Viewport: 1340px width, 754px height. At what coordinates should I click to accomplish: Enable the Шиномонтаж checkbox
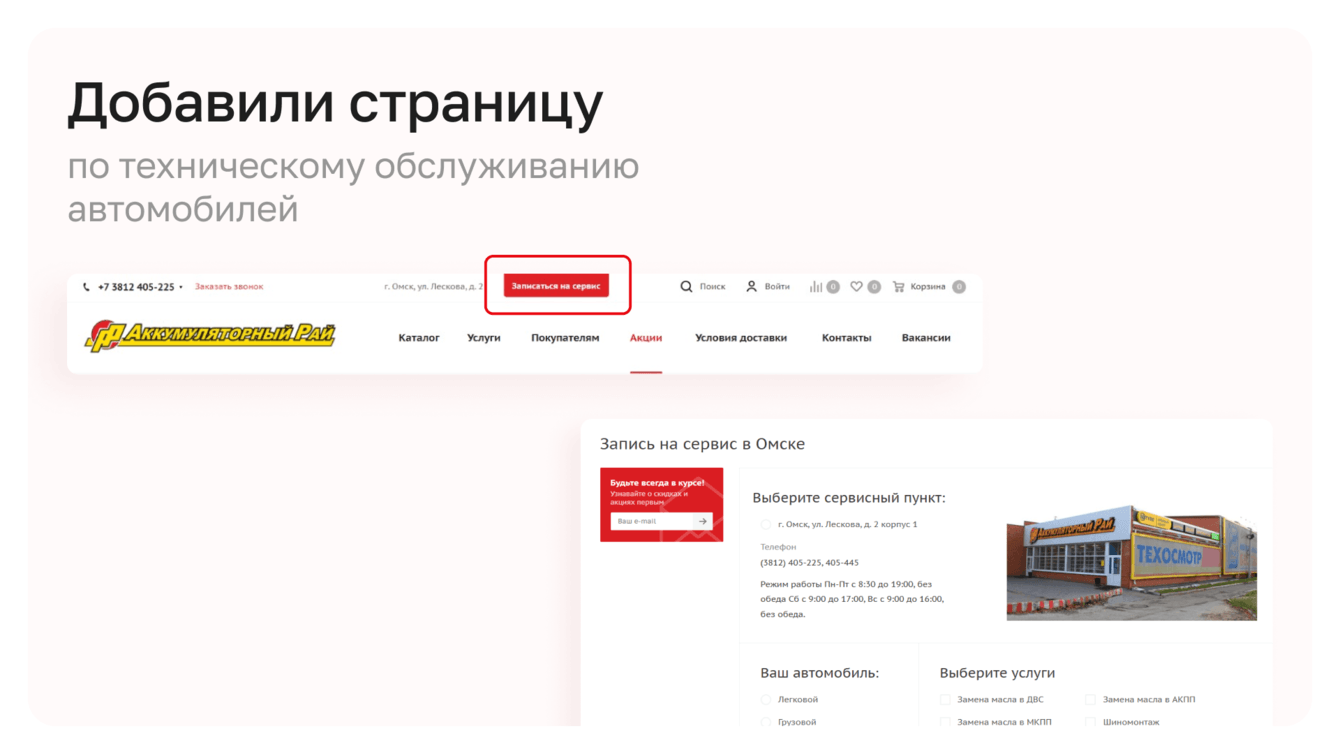(x=1090, y=722)
